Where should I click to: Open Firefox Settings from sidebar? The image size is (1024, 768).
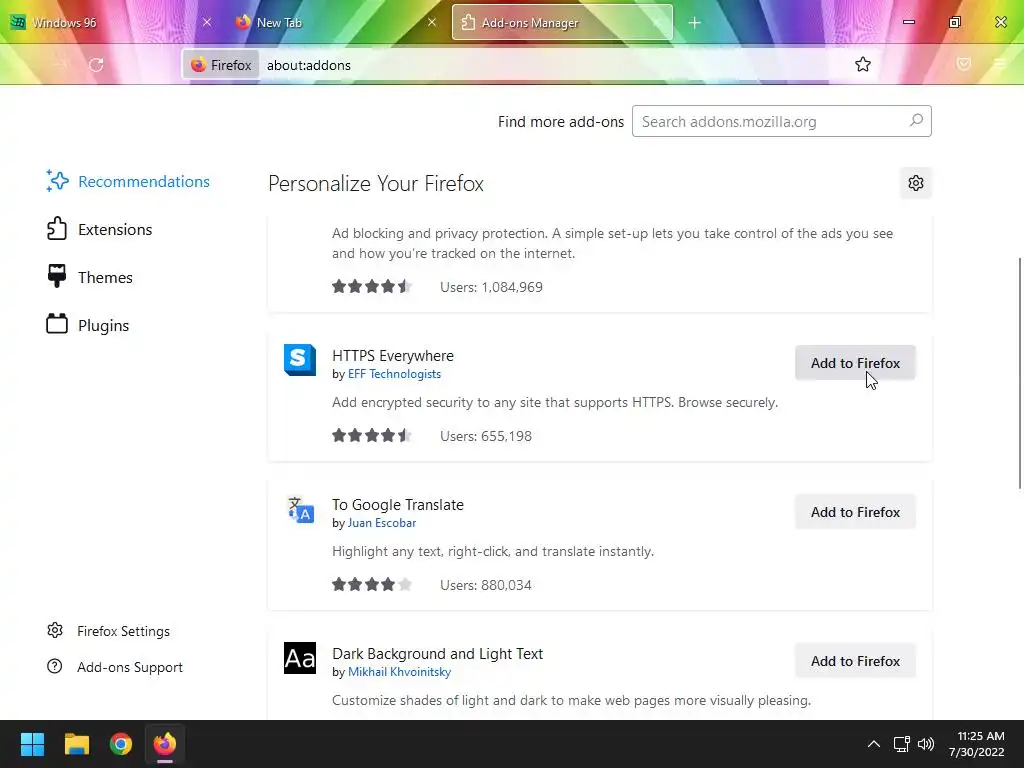click(x=108, y=631)
